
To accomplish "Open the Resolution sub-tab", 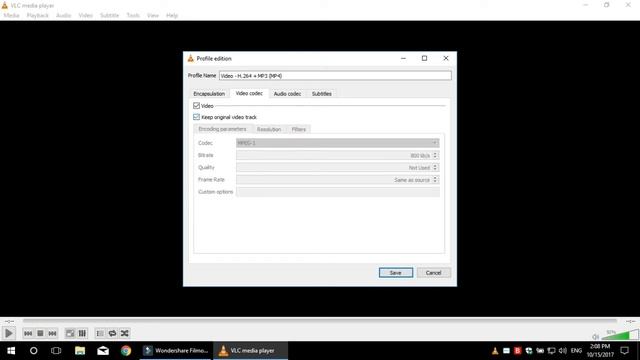I will click(269, 129).
